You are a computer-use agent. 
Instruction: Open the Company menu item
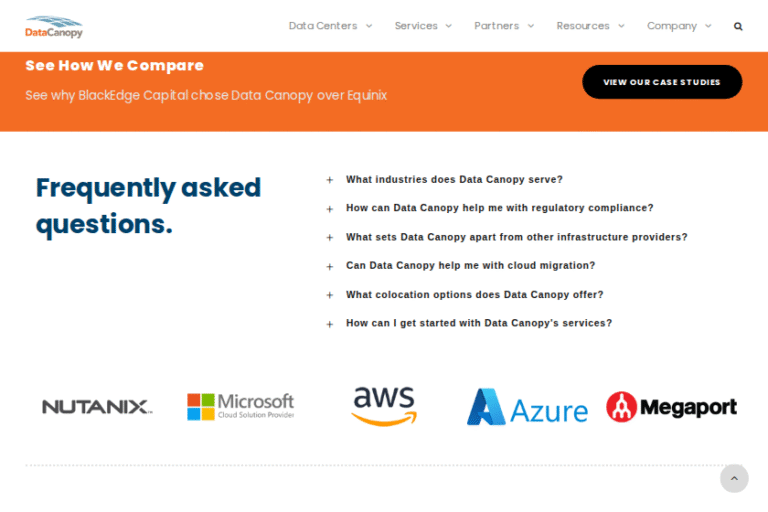[x=679, y=26]
